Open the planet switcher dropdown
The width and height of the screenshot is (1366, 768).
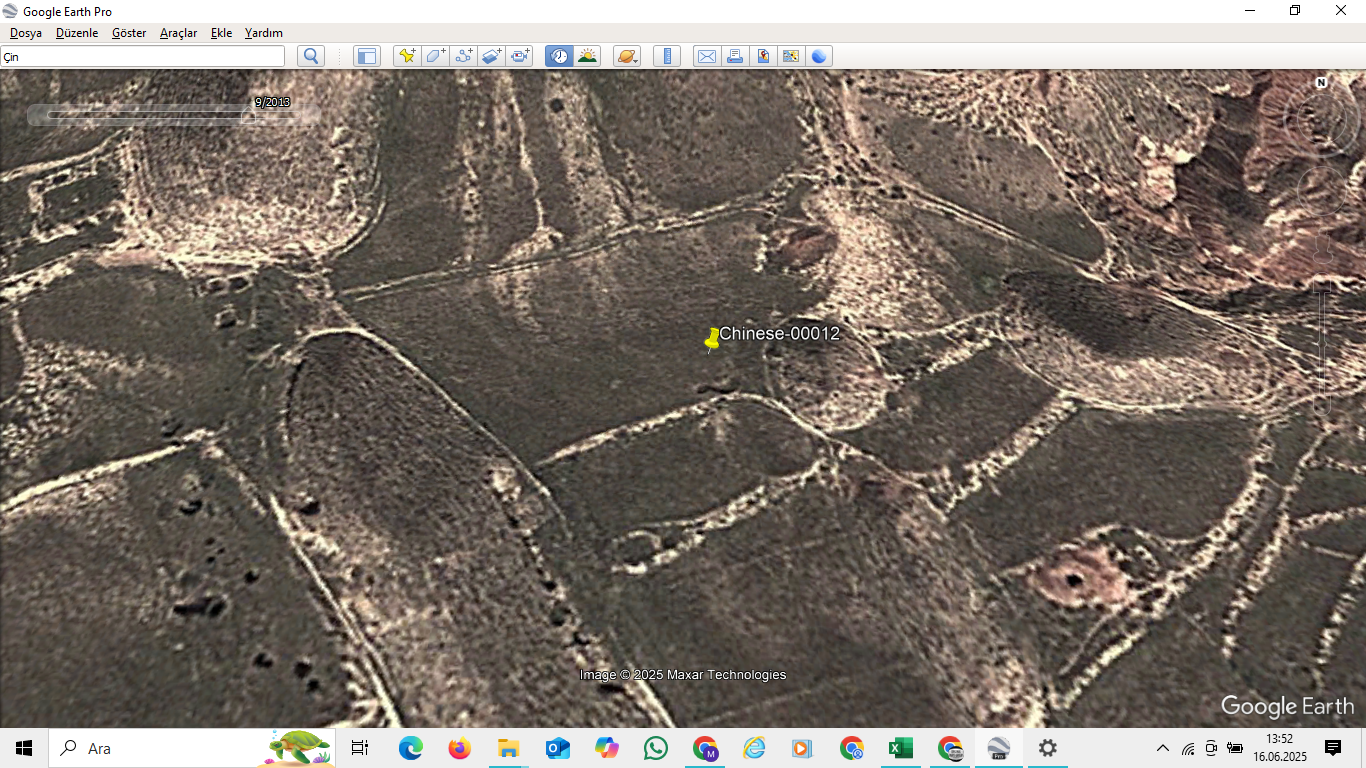(627, 56)
